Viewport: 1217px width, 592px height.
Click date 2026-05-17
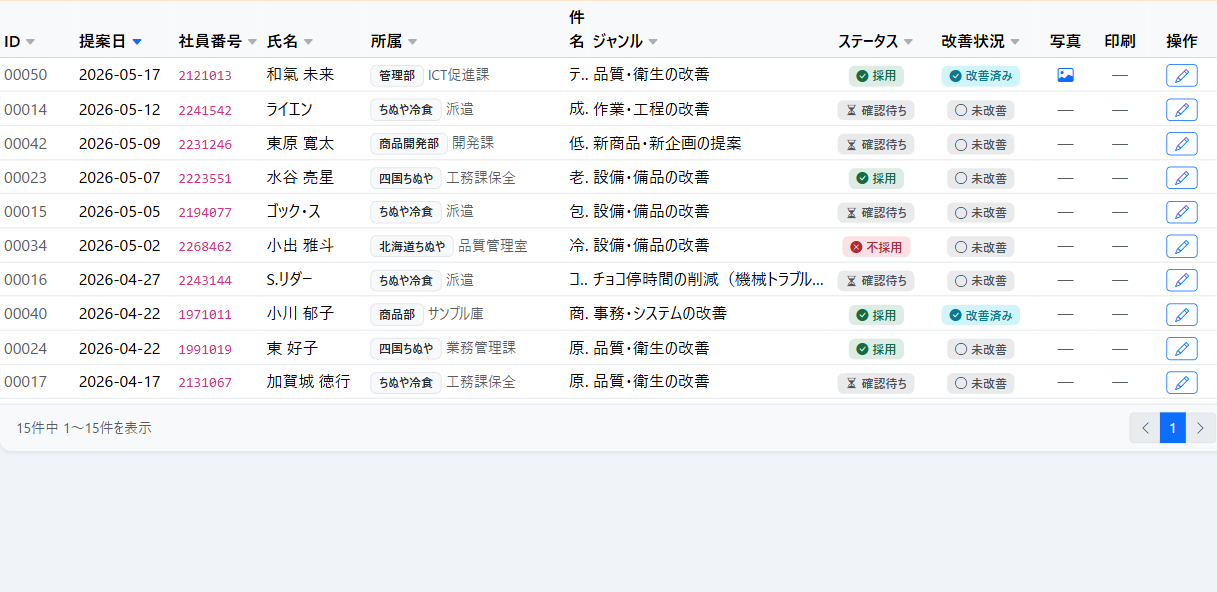119,75
